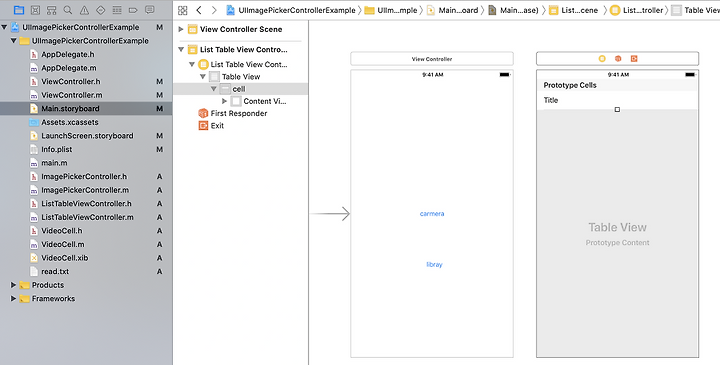Image resolution: width=720 pixels, height=365 pixels.
Task: Collapse the Table View outline item
Action: click(x=202, y=77)
